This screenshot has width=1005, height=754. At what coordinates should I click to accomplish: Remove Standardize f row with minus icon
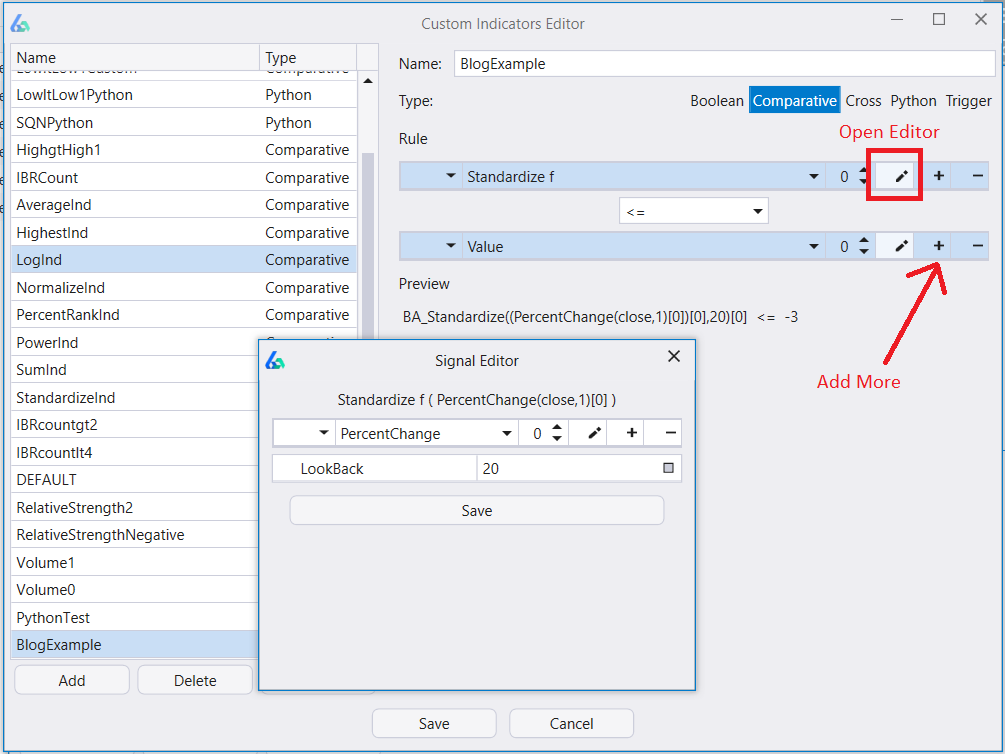[977, 177]
